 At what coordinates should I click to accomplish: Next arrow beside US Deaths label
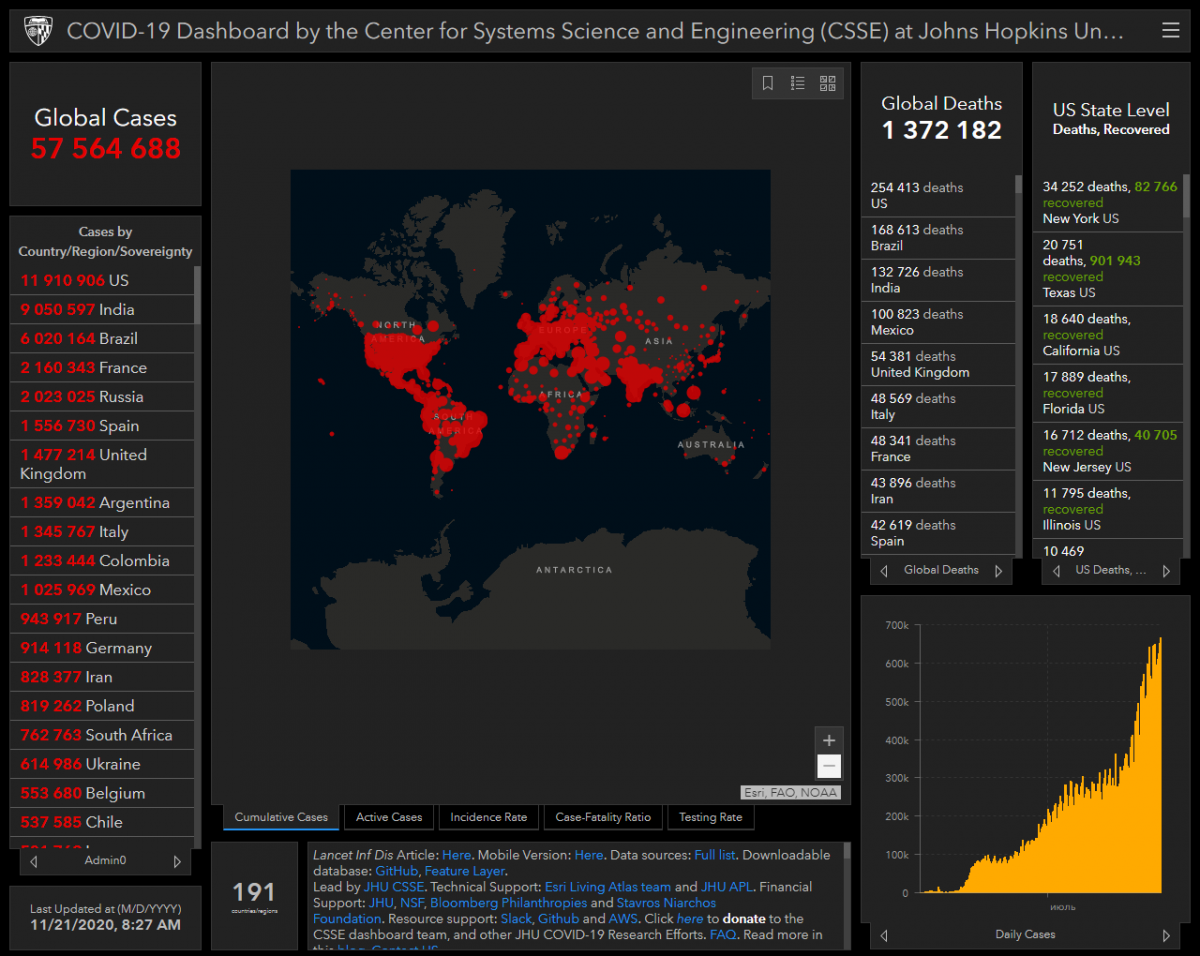[1166, 571]
